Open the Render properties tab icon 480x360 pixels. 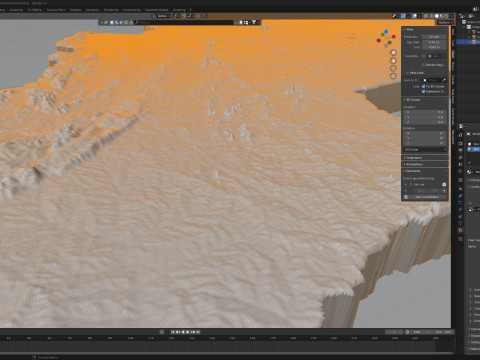(x=460, y=144)
